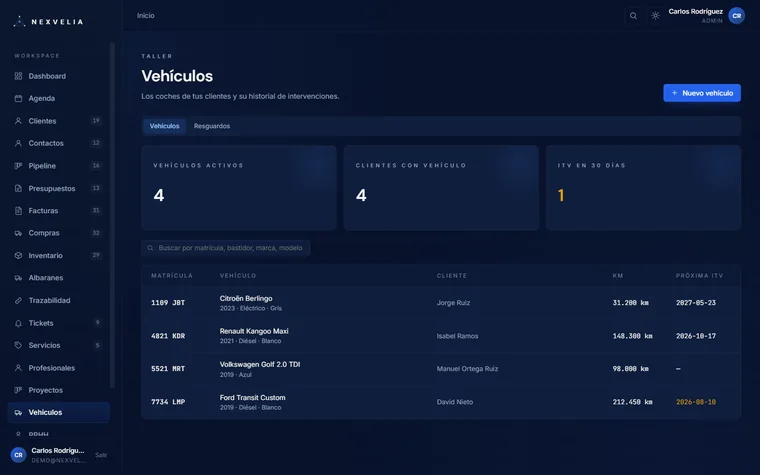Select license plate 5521 MRT
This screenshot has height=475, width=760.
(x=168, y=369)
